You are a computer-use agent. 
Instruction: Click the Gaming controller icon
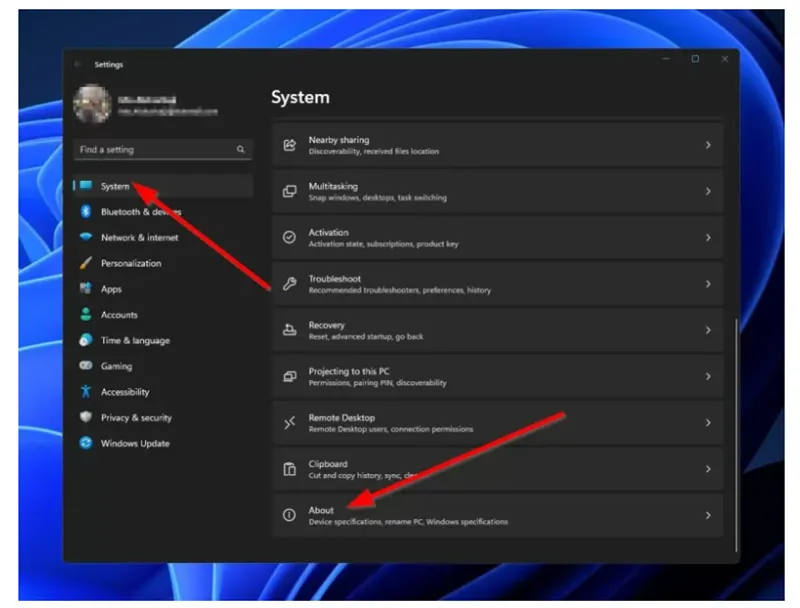coord(86,365)
